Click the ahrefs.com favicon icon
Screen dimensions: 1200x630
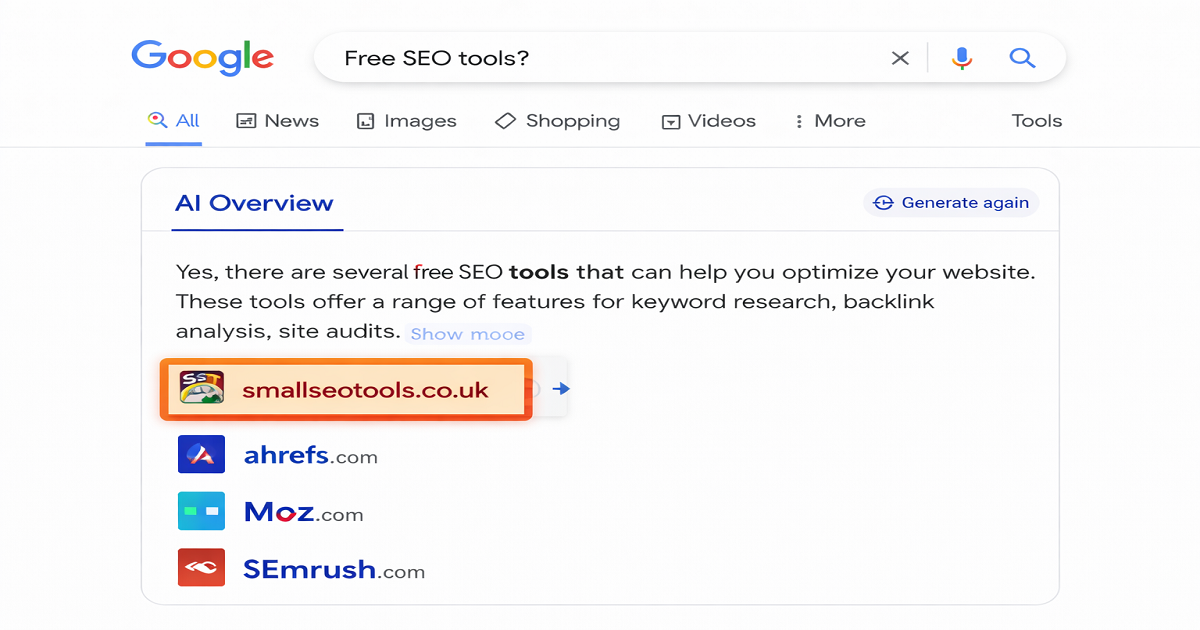pos(201,454)
